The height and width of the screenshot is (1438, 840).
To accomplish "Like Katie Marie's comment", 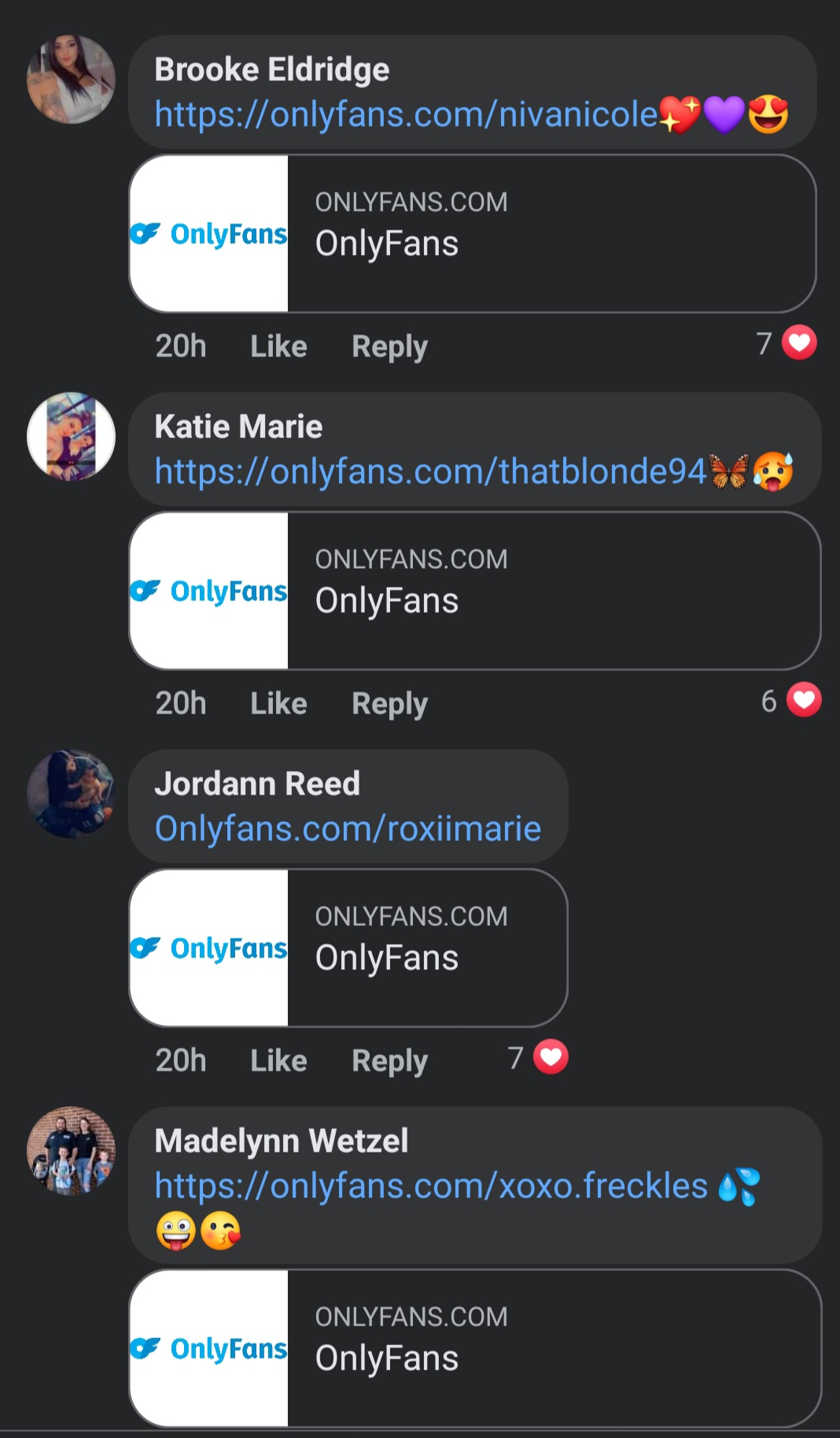I will coord(278,703).
